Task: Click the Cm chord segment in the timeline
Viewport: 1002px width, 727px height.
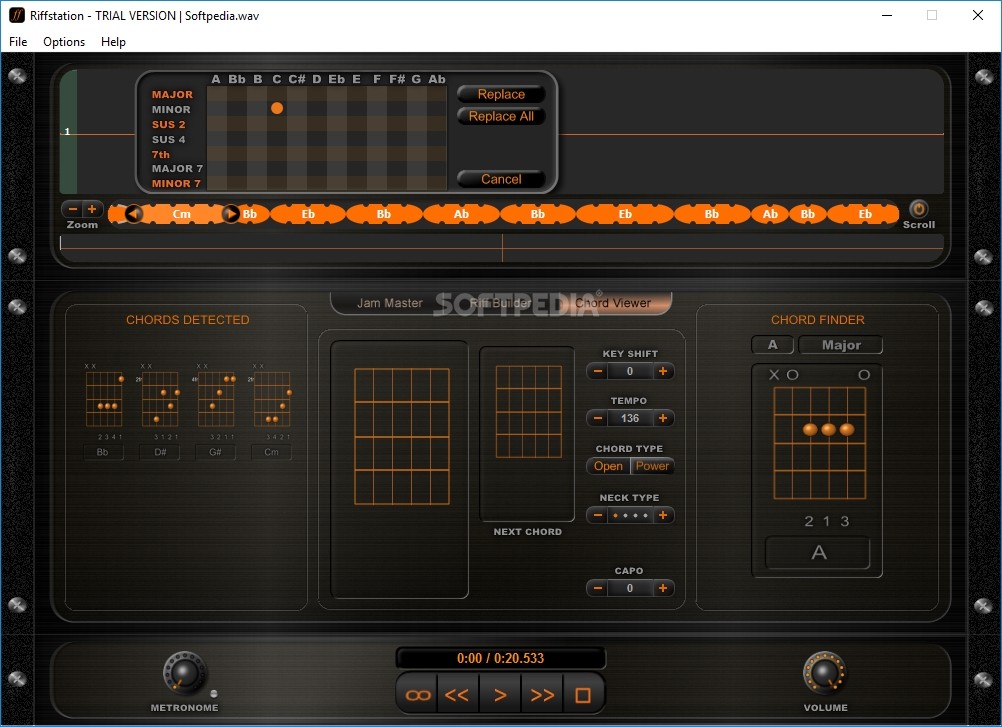Action: [x=181, y=214]
